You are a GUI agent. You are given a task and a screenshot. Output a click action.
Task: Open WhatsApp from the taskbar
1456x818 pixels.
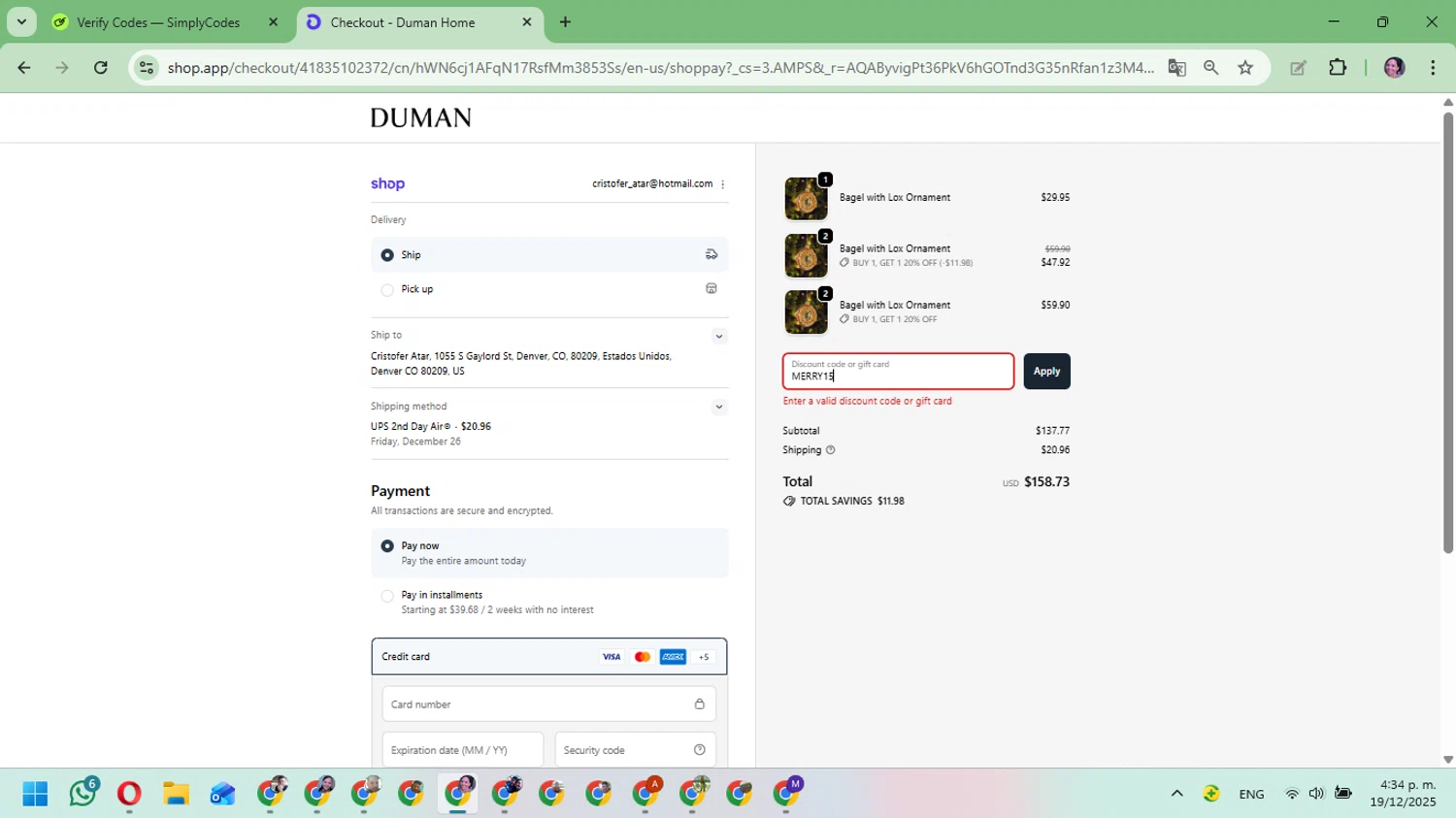click(83, 794)
